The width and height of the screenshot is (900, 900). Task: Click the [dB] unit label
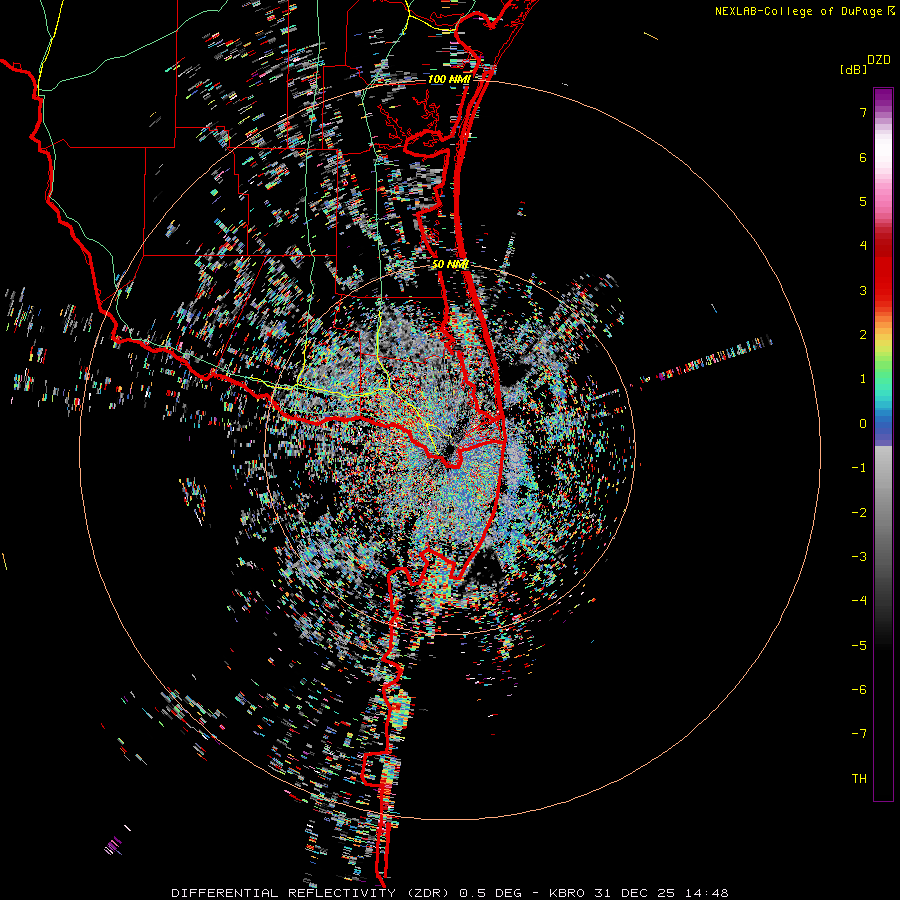click(x=854, y=69)
